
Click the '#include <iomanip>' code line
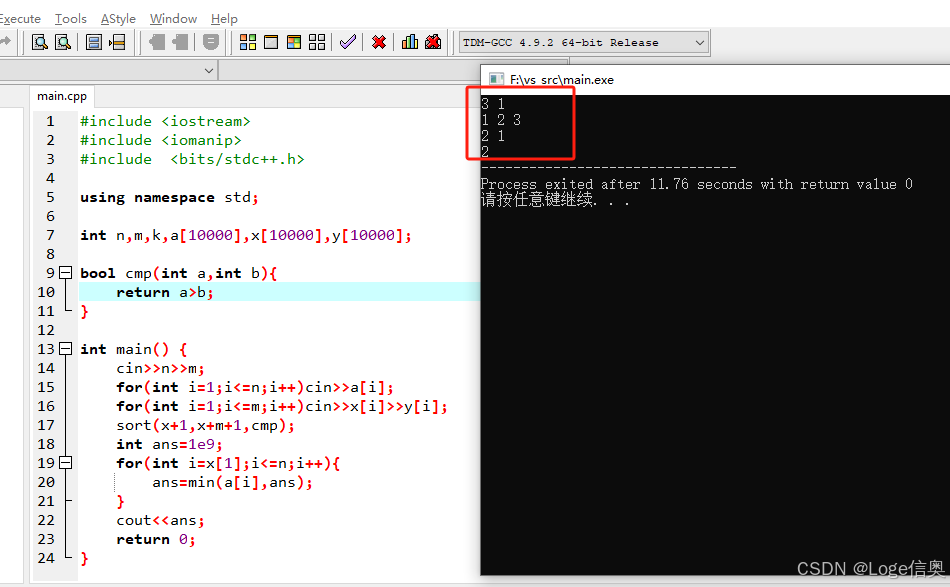point(161,140)
